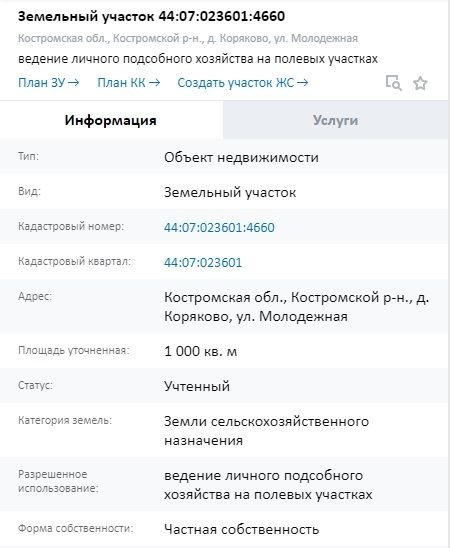Screen dimensions: 450x548
Task: Click the address value in the Адрес row
Action: tap(296, 307)
